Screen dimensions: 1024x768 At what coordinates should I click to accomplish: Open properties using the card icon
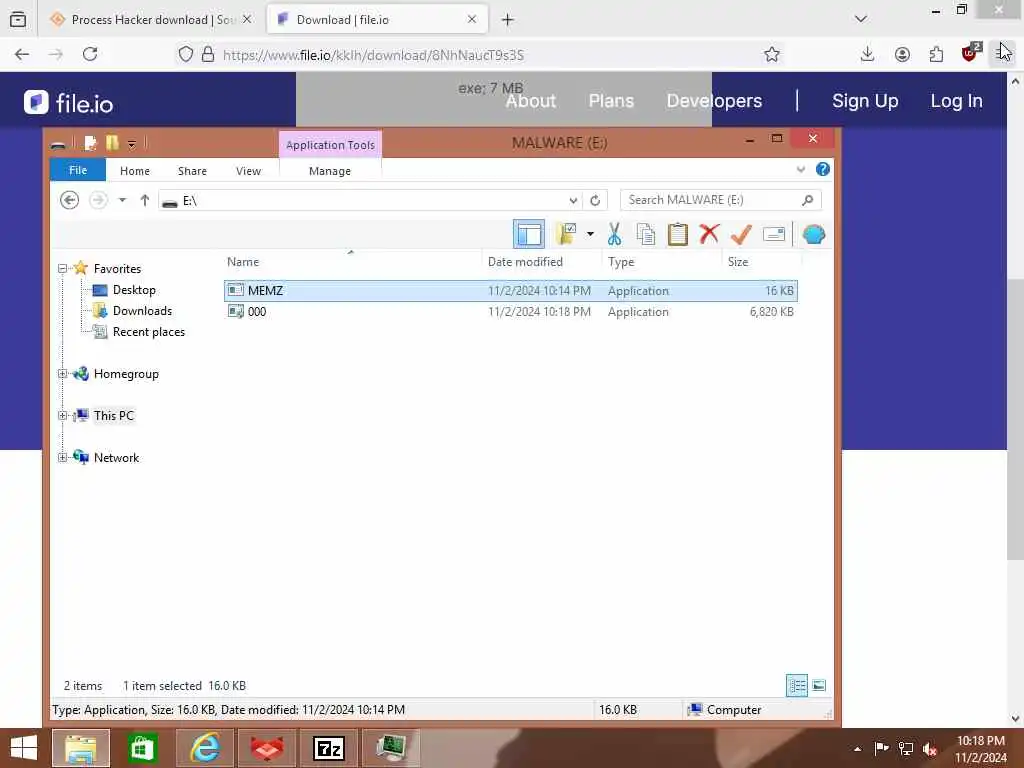(x=773, y=234)
